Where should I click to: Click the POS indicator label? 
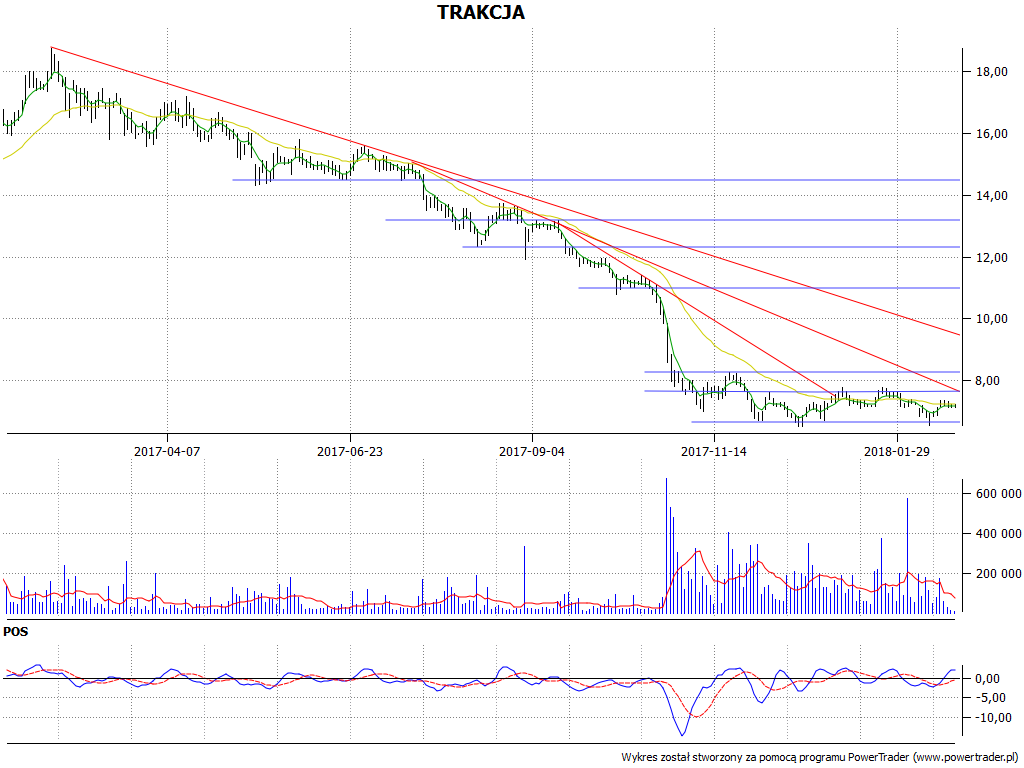point(16,632)
